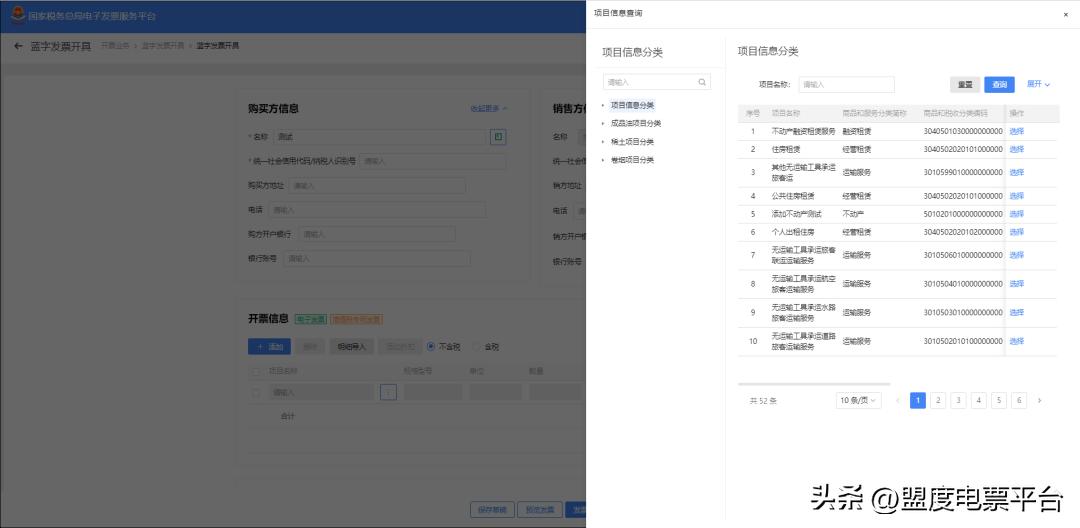Click the 融资租赁 category cell

point(857,131)
